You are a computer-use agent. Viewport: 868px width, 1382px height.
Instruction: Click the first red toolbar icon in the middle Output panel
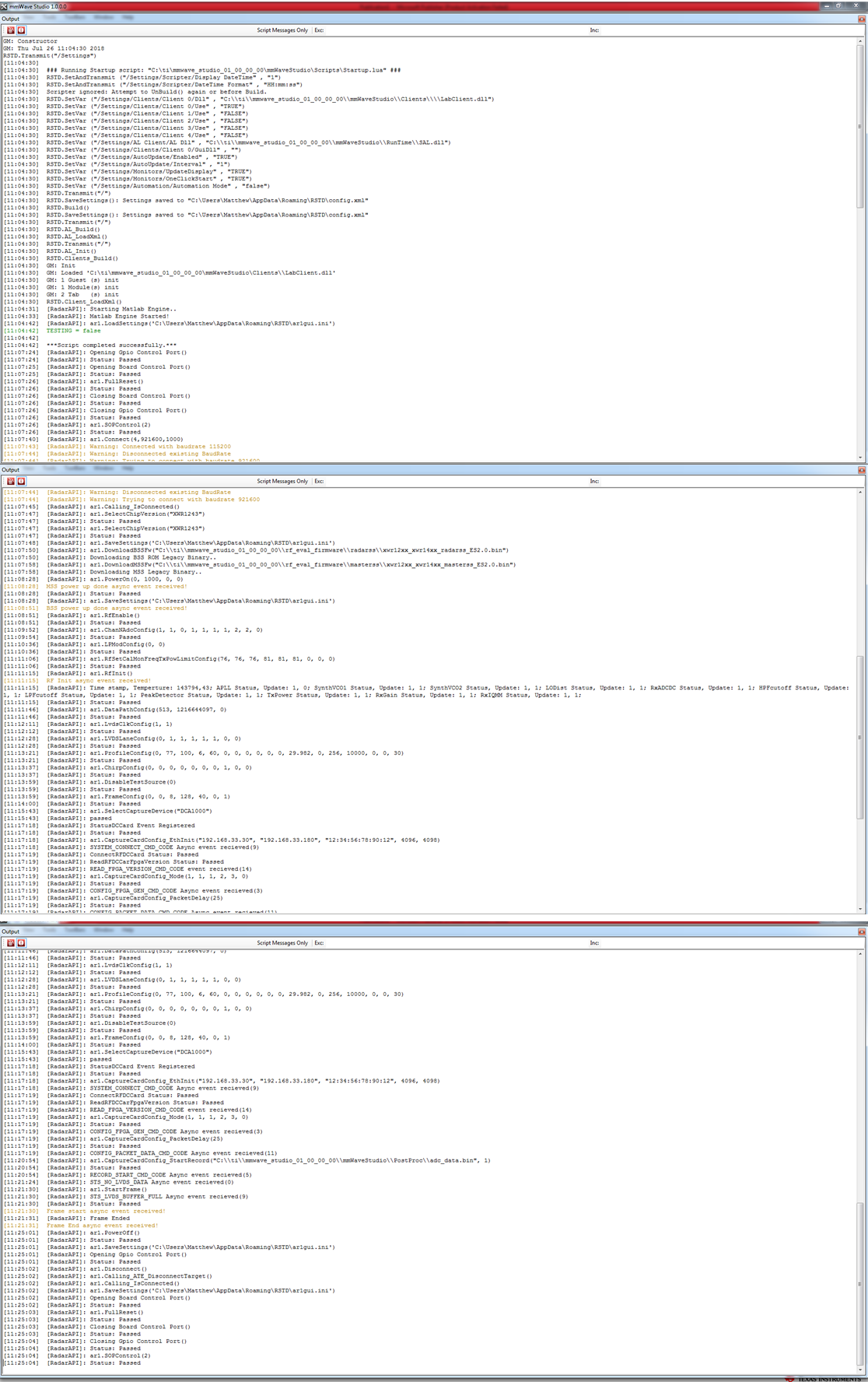pos(11,481)
